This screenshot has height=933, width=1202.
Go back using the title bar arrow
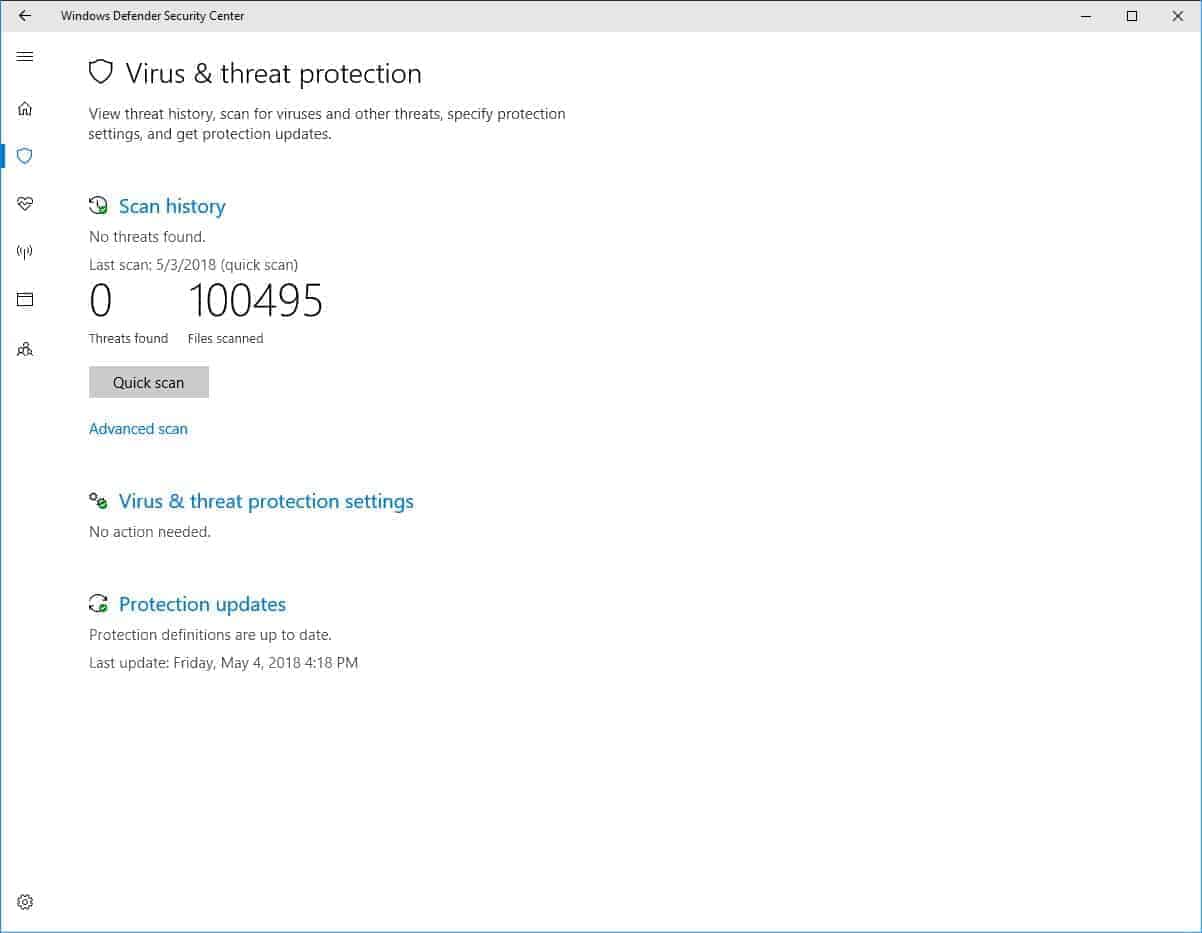point(25,16)
